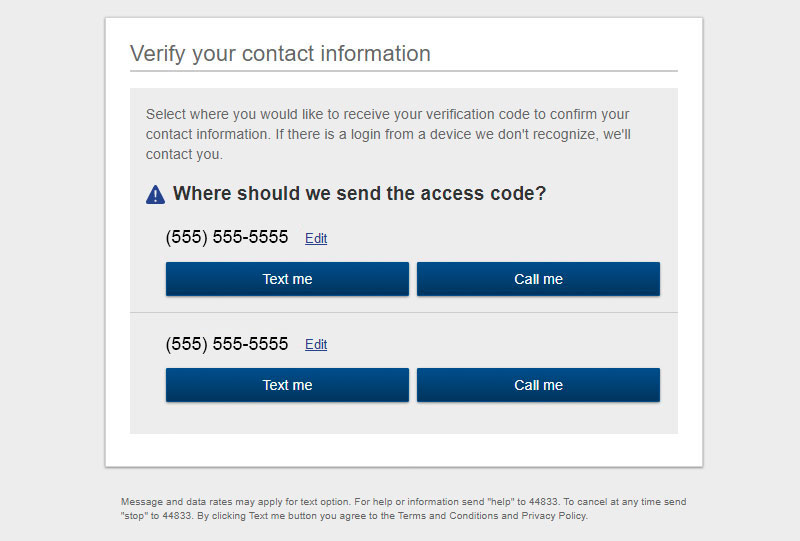Select the lower (555) 555-5555 phone number
The width and height of the screenshot is (800, 541).
227,344
